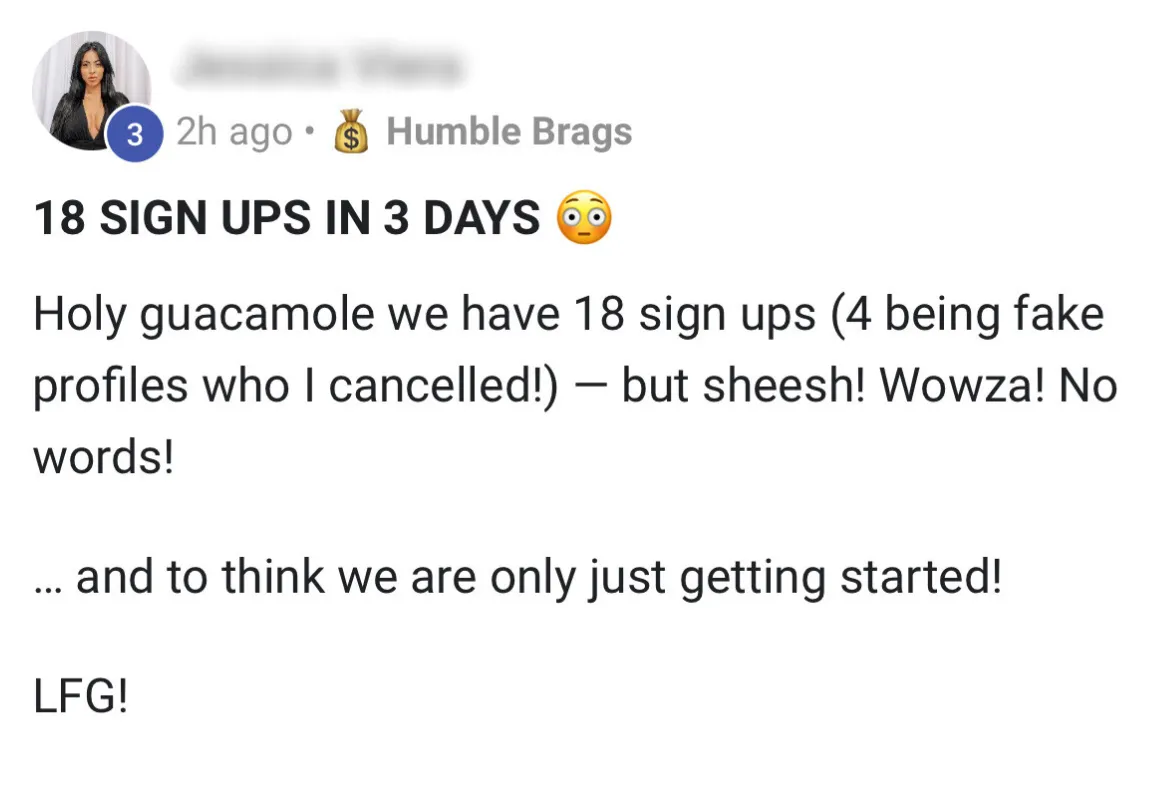Open the author's profile photo

point(91,90)
